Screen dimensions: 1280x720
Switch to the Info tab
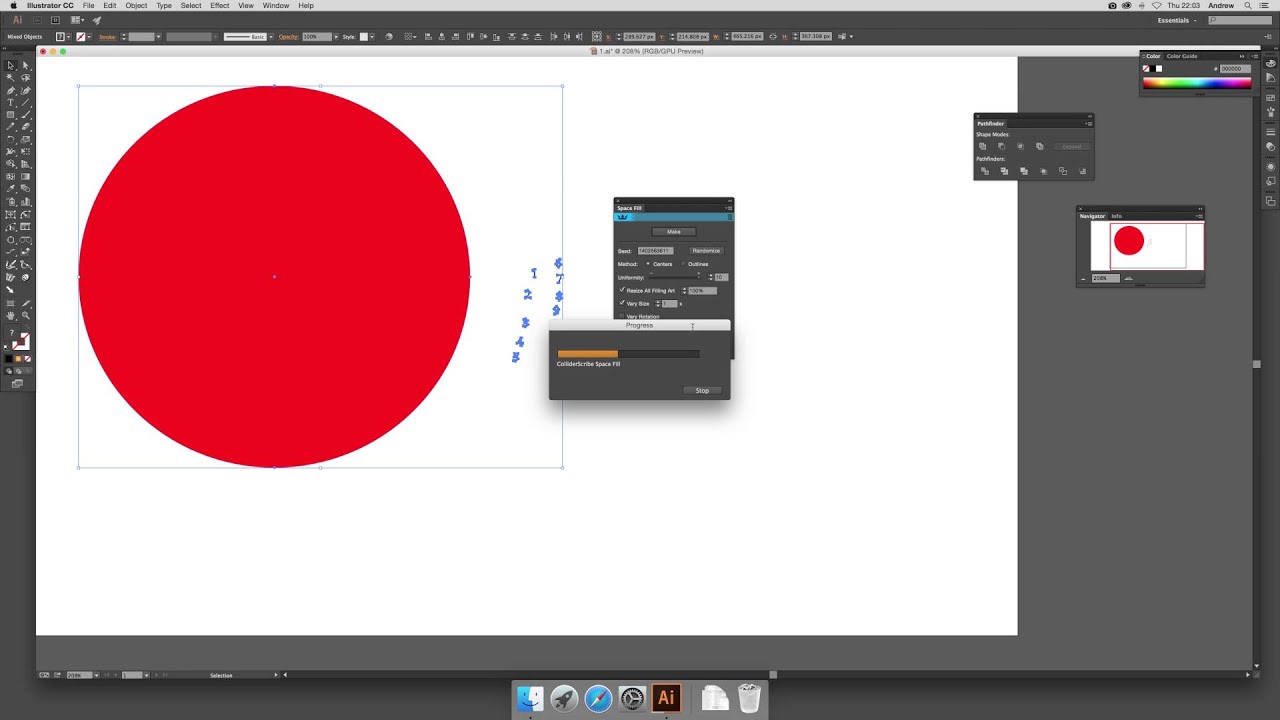tap(1117, 216)
